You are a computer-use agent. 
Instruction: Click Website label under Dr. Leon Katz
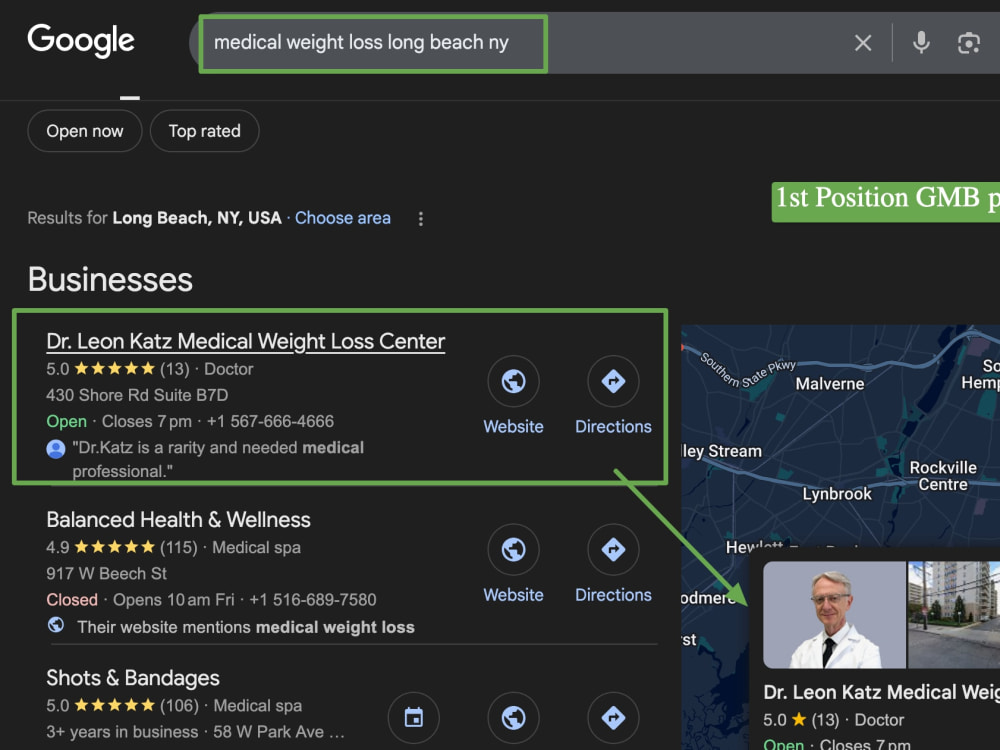(513, 427)
